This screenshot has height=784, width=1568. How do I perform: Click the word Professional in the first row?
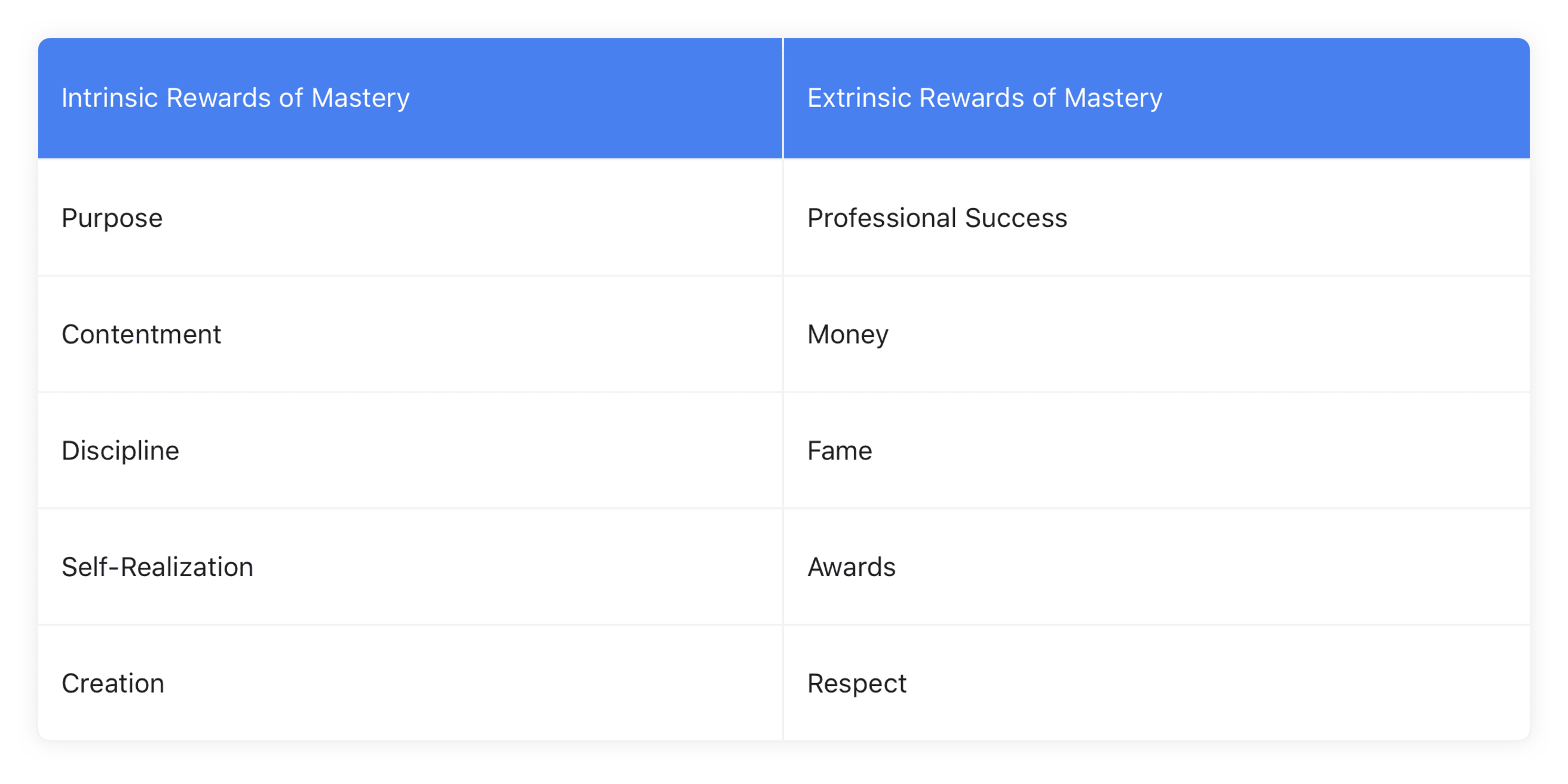point(882,218)
